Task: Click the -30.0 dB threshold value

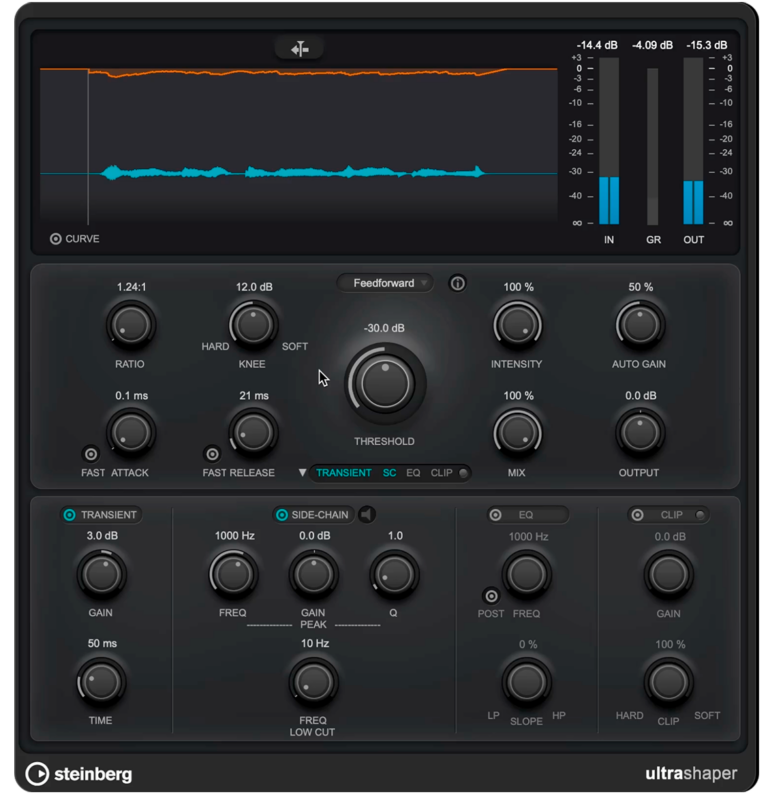Action: pyautogui.click(x=384, y=328)
